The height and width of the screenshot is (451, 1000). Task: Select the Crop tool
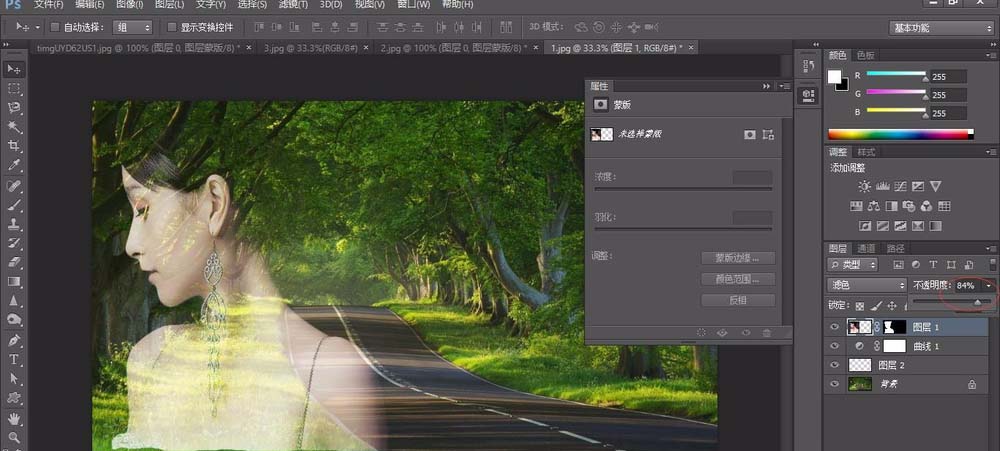pos(13,146)
